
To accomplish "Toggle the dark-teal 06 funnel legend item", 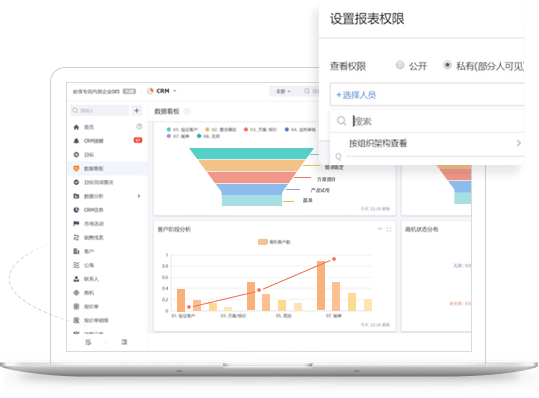I will [208, 136].
